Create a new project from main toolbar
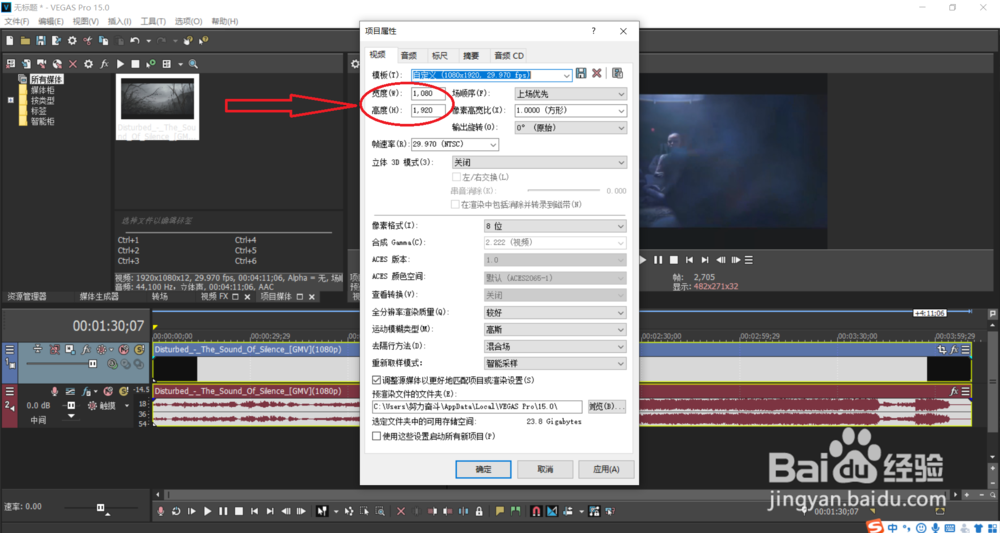 tap(10, 41)
